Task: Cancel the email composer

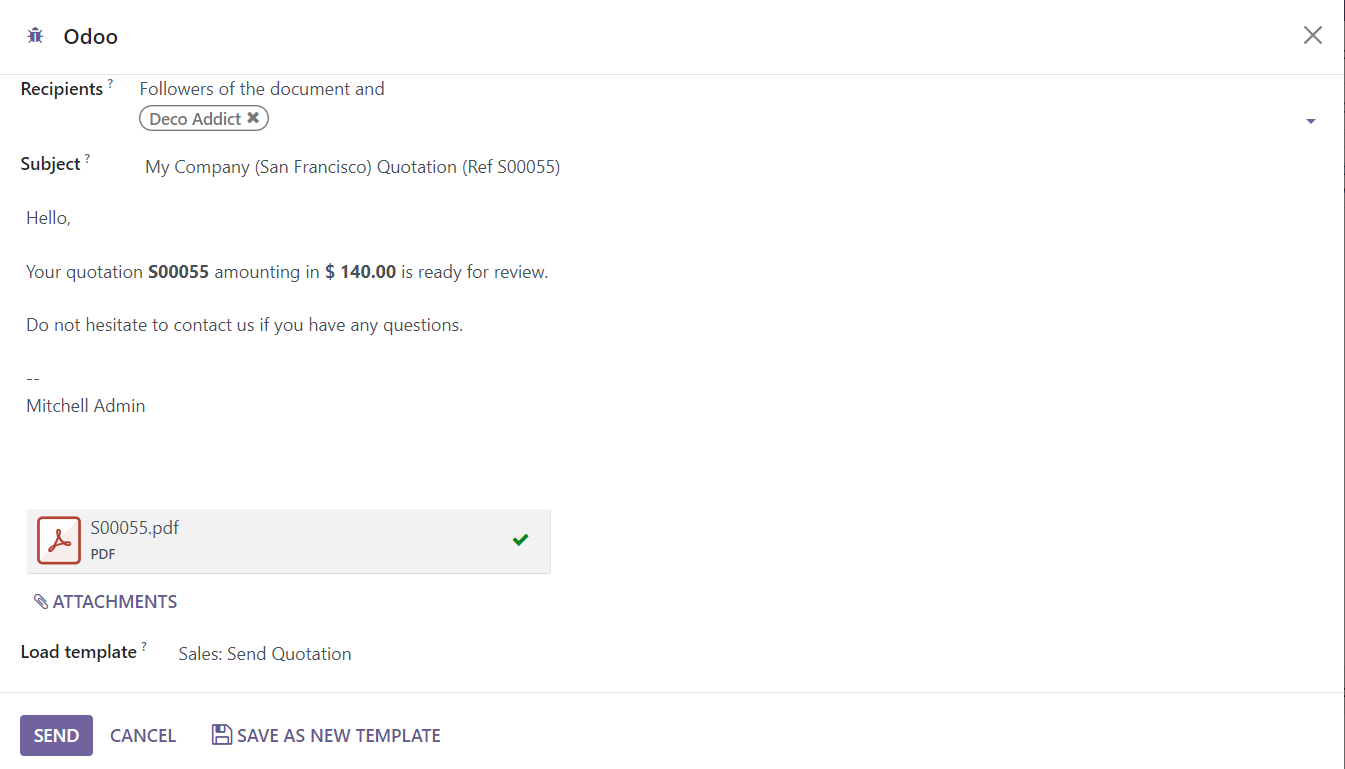Action: [143, 736]
